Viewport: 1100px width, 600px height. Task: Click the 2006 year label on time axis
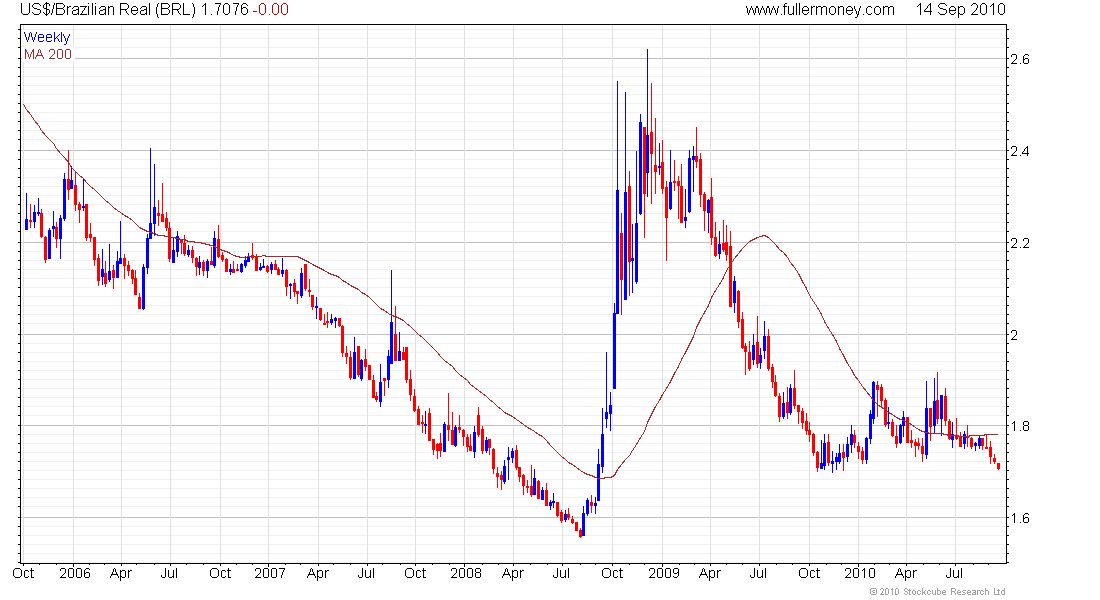coord(75,573)
